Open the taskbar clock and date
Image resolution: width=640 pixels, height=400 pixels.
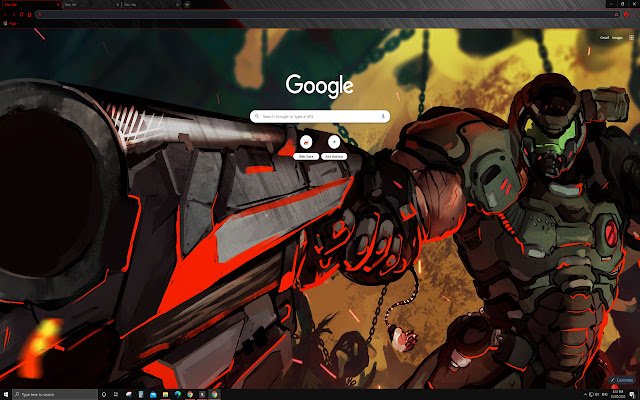tap(618, 394)
